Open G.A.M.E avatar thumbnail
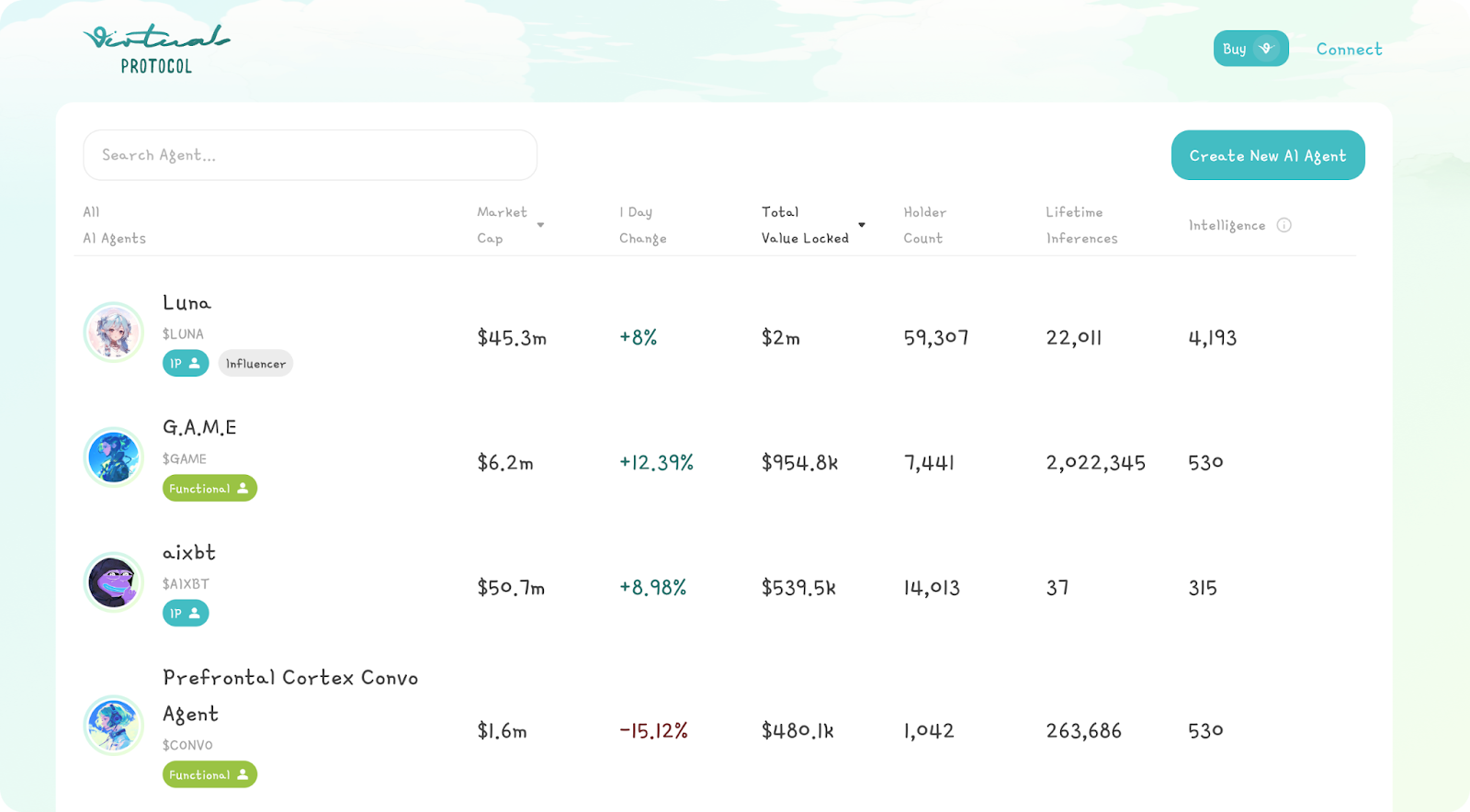The height and width of the screenshot is (812, 1470). [x=113, y=457]
